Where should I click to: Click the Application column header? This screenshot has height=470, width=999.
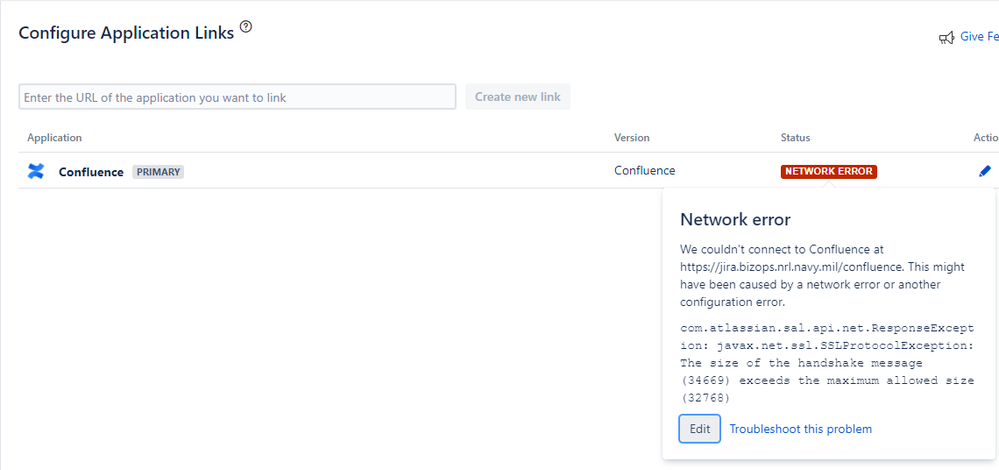tap(54, 138)
